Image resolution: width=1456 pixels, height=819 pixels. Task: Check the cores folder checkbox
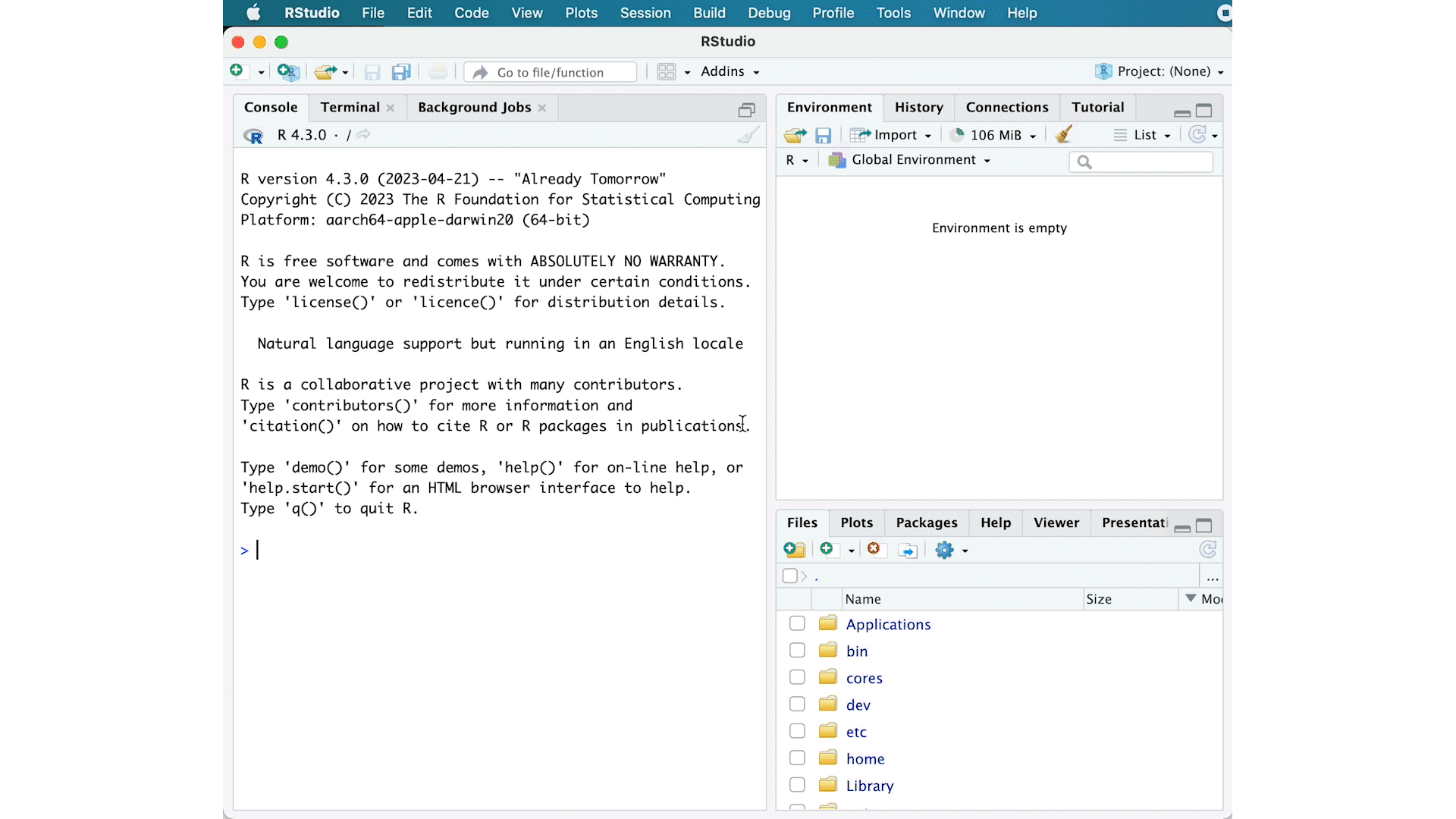click(x=797, y=677)
